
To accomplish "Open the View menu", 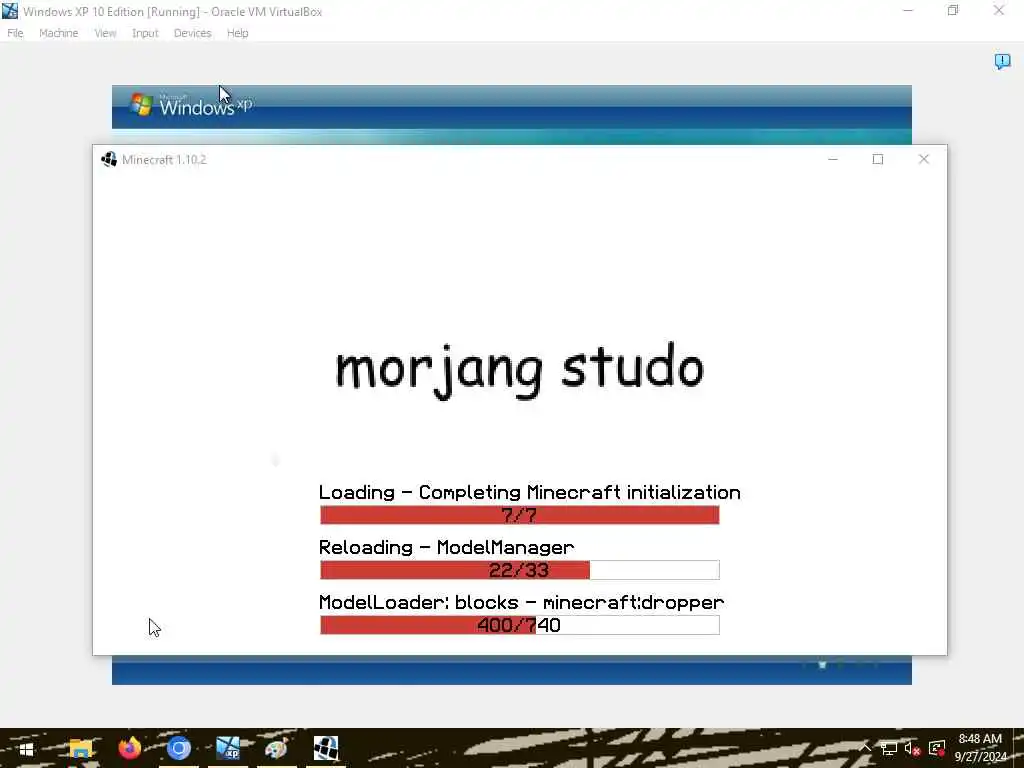I will point(105,33).
